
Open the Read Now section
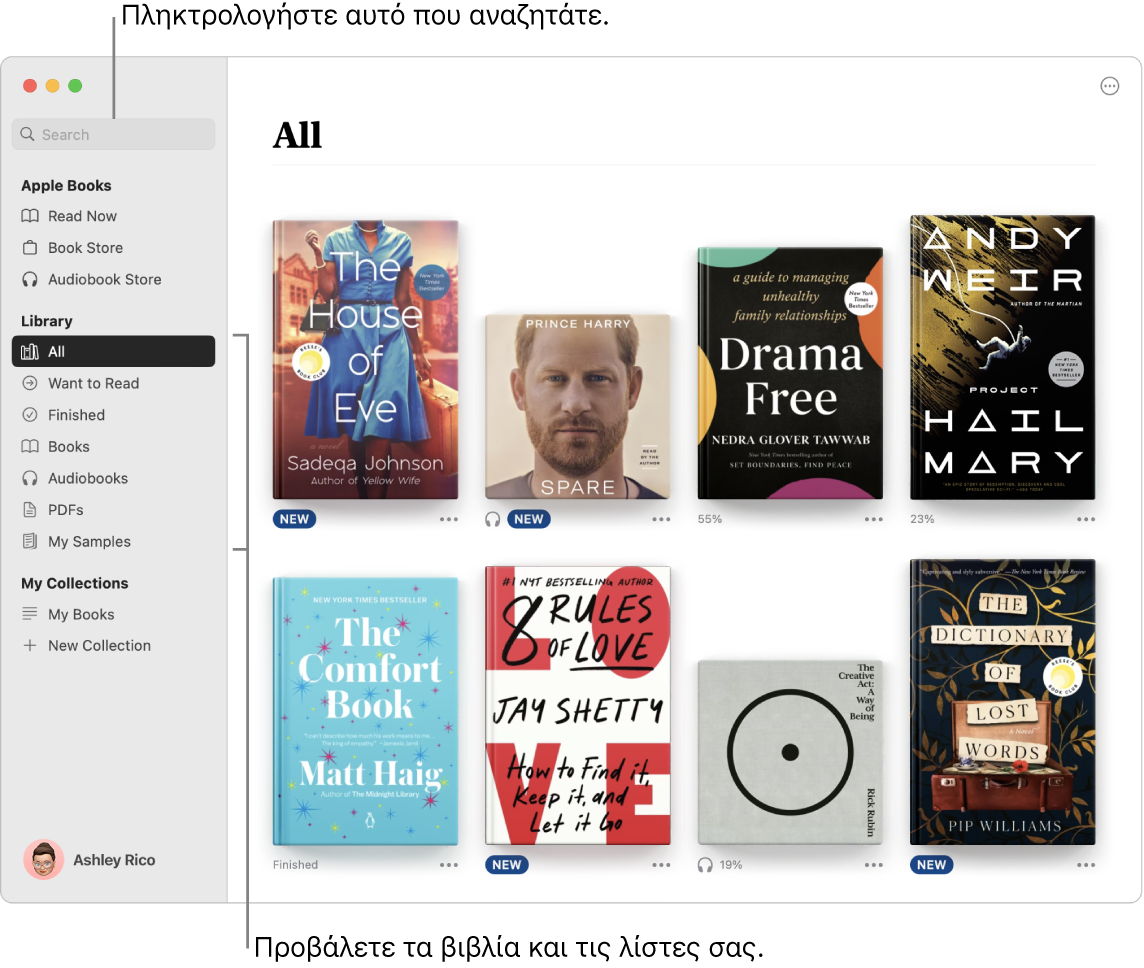(113, 216)
